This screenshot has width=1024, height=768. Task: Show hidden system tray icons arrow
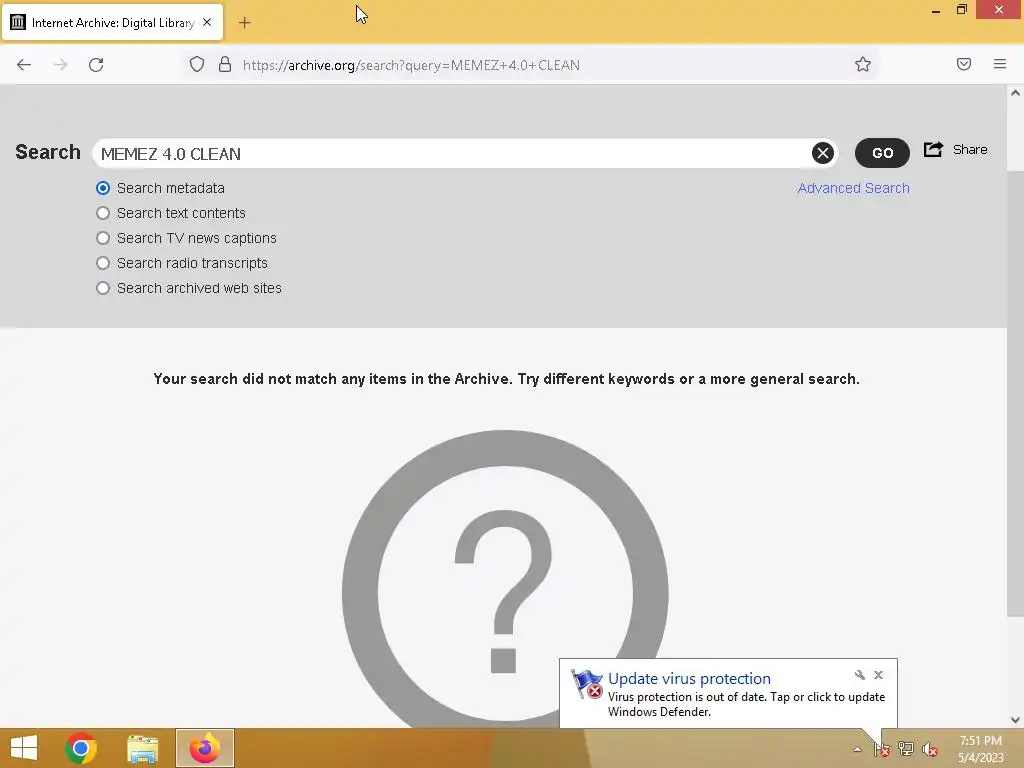click(x=857, y=749)
